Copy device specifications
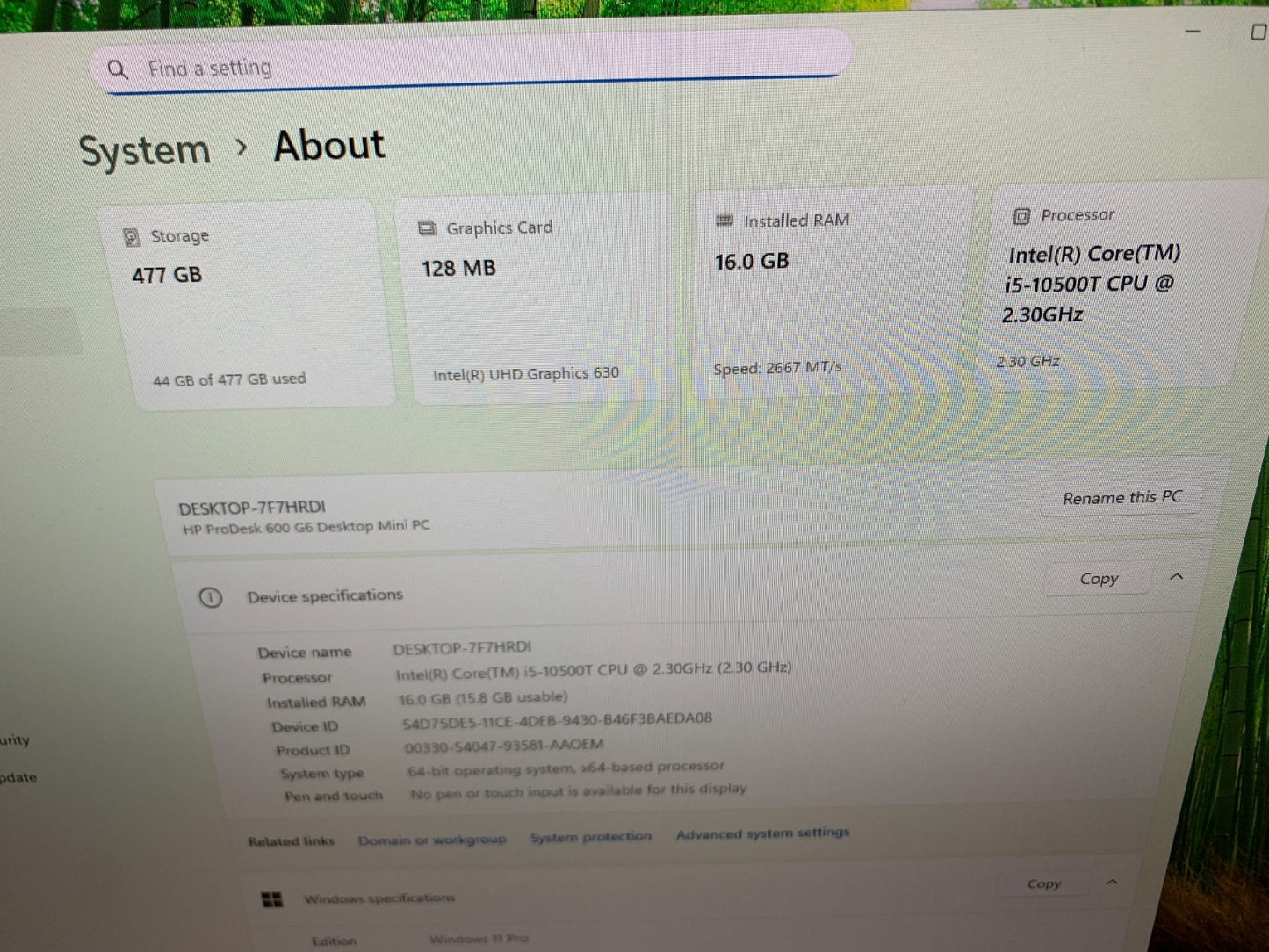1269x952 pixels. [x=1099, y=579]
